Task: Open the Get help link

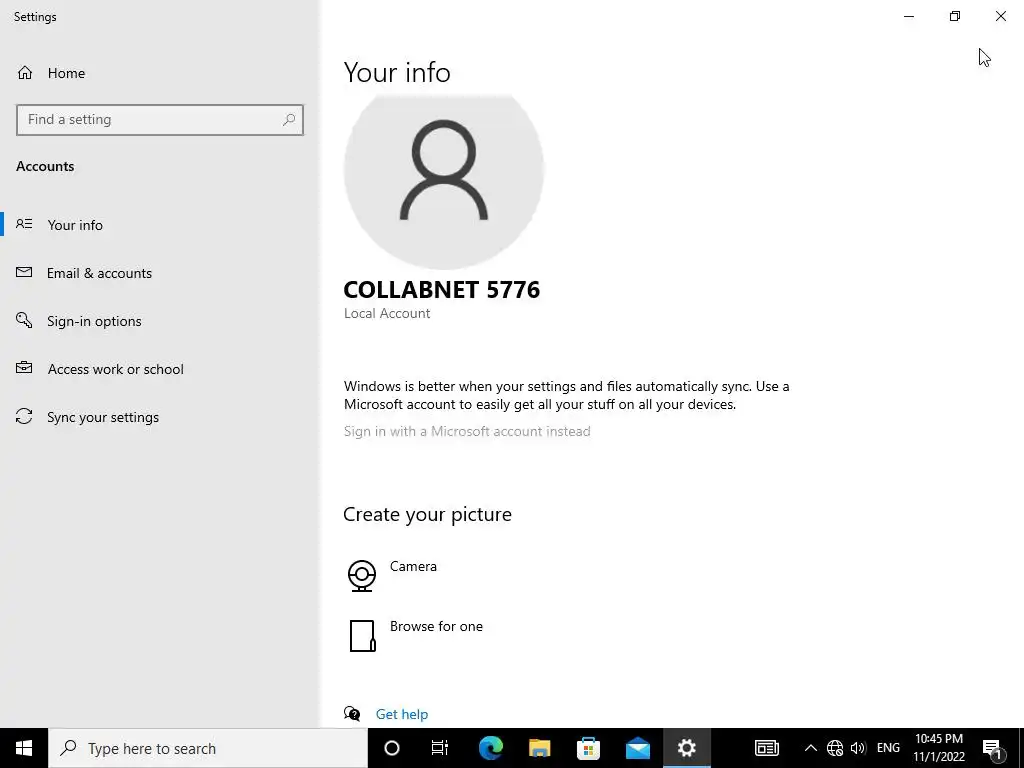Action: click(x=402, y=714)
